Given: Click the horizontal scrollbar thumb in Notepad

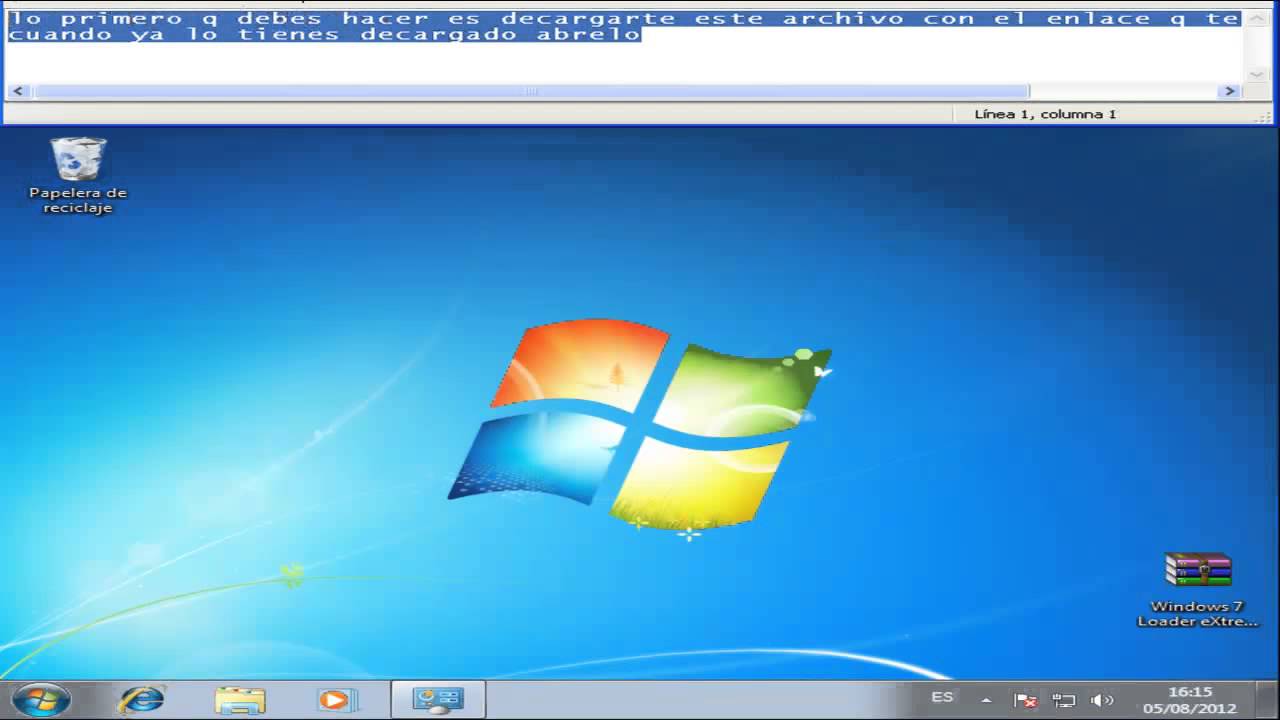Looking at the screenshot, I should tap(531, 91).
